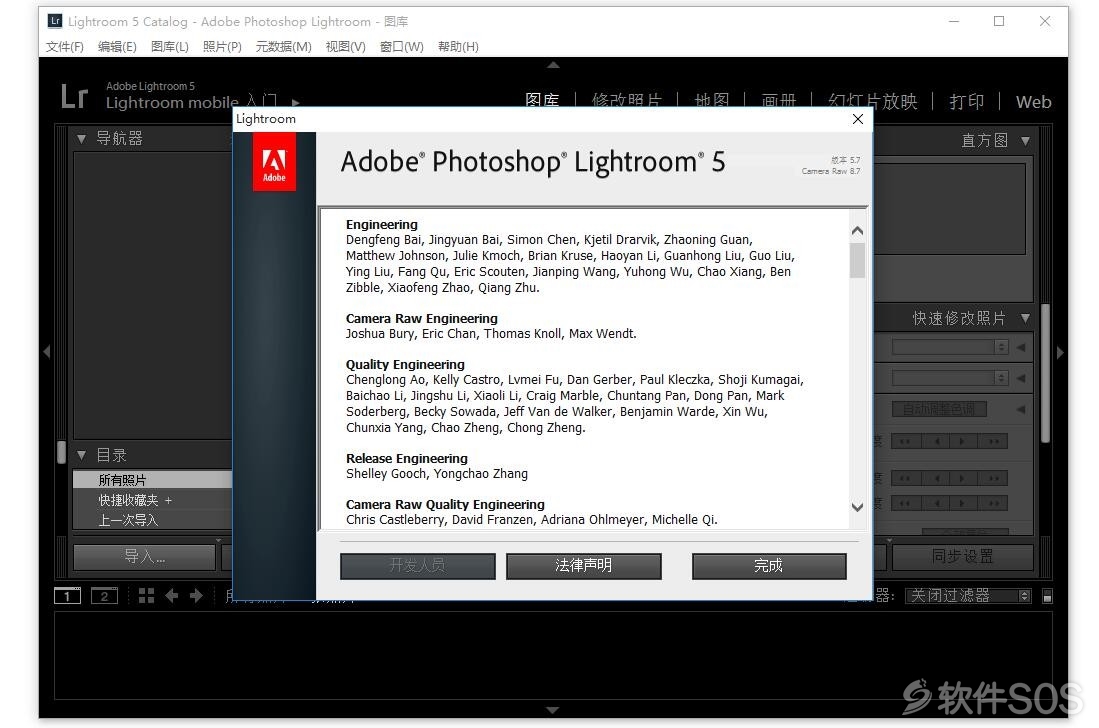
Task: Go forward with the filmstrip right arrow
Action: 196,596
